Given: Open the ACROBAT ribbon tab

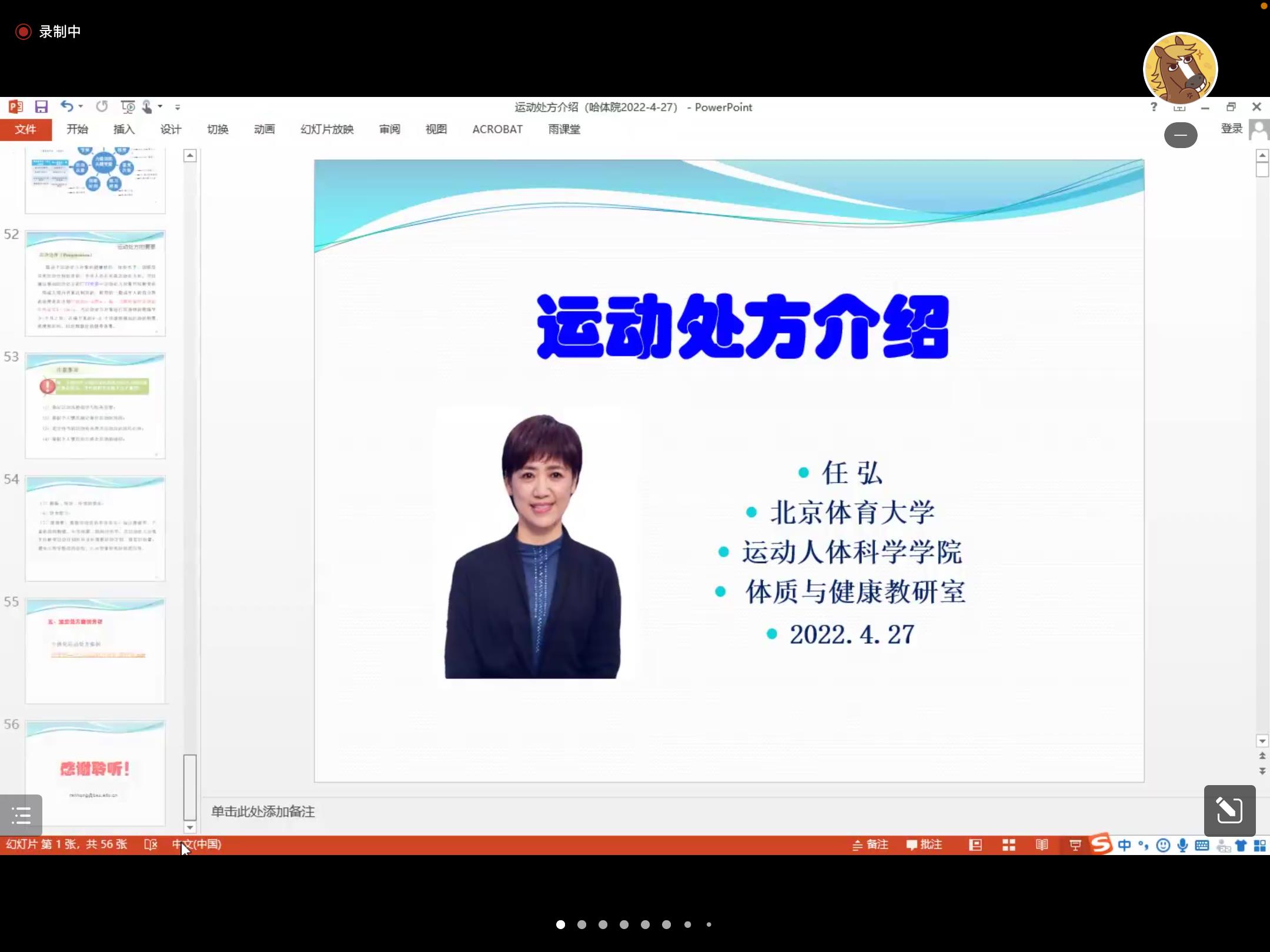Looking at the screenshot, I should (x=497, y=129).
